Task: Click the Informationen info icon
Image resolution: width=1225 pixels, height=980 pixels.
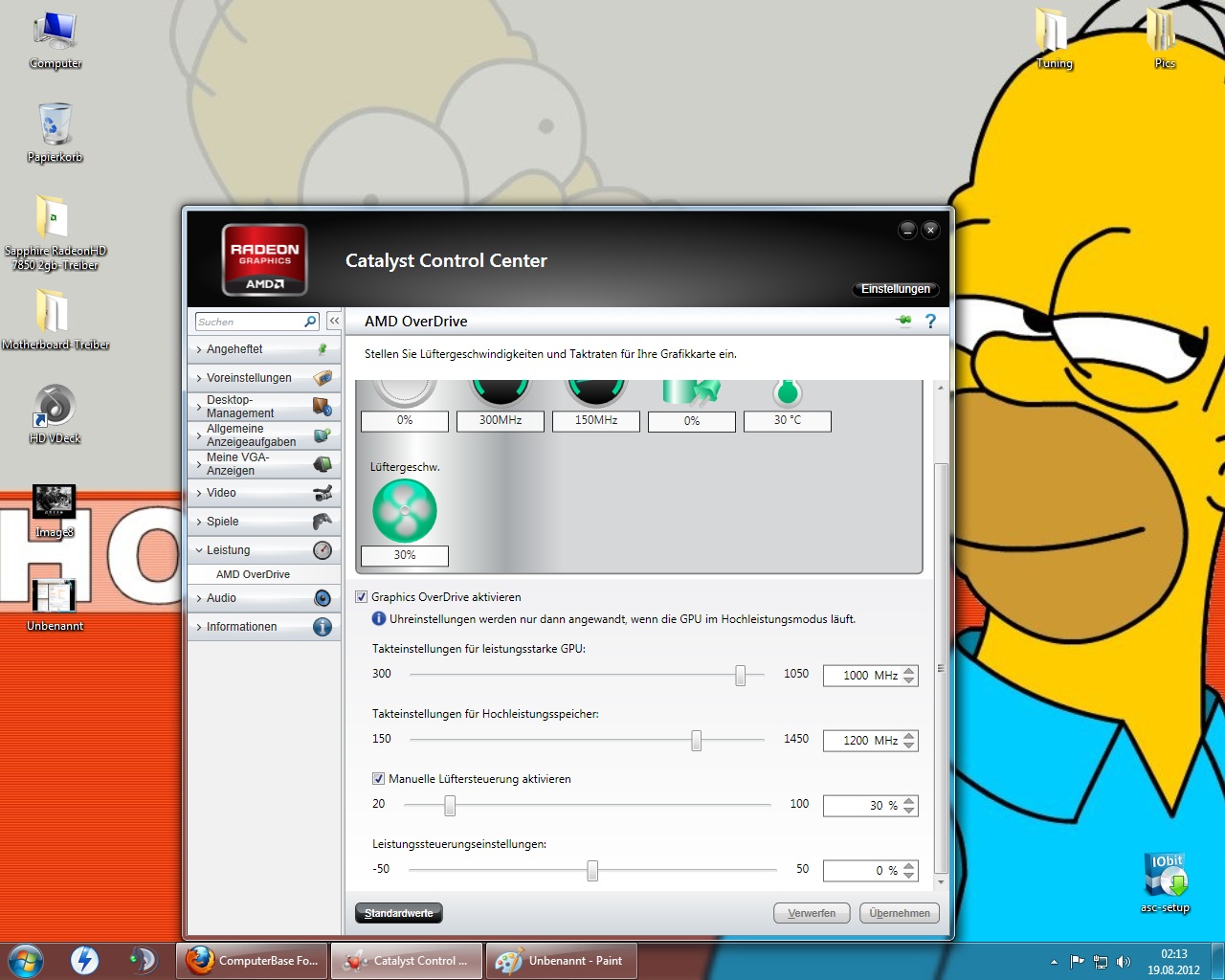Action: tap(323, 627)
